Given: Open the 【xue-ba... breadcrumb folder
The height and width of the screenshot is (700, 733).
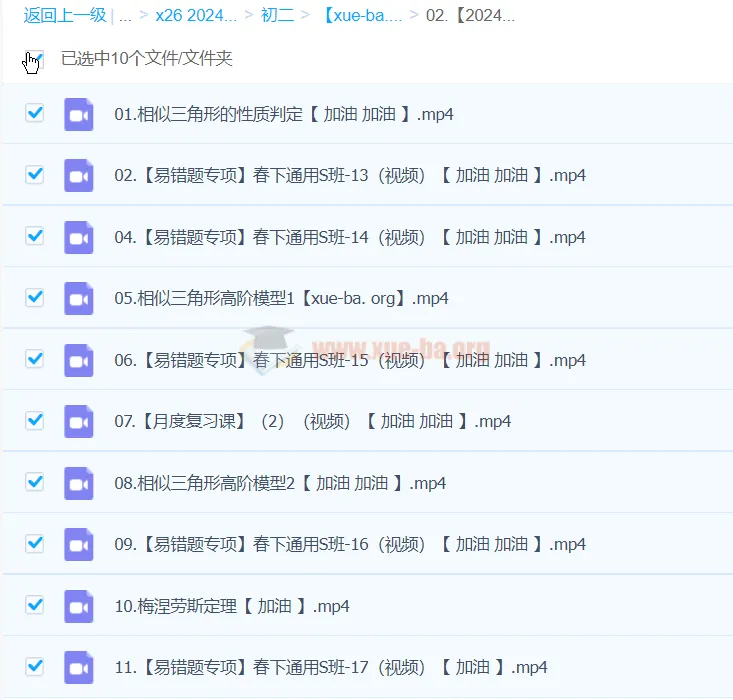Looking at the screenshot, I should [363, 15].
